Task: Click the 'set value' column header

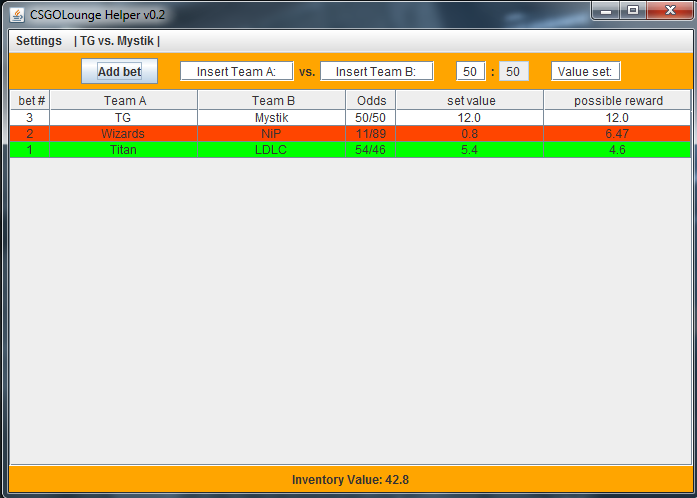Action: (x=469, y=100)
